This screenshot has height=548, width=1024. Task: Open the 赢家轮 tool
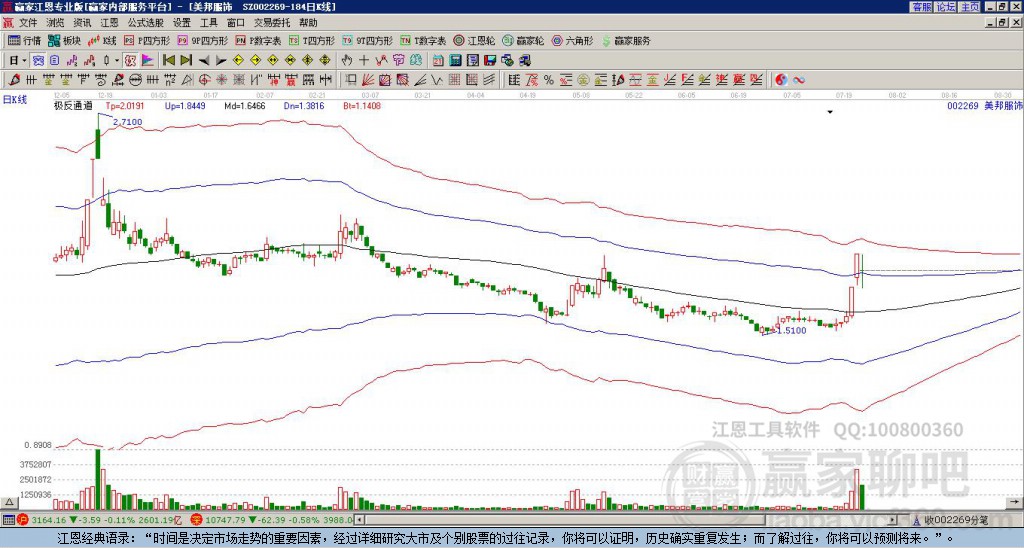pyautogui.click(x=523, y=40)
